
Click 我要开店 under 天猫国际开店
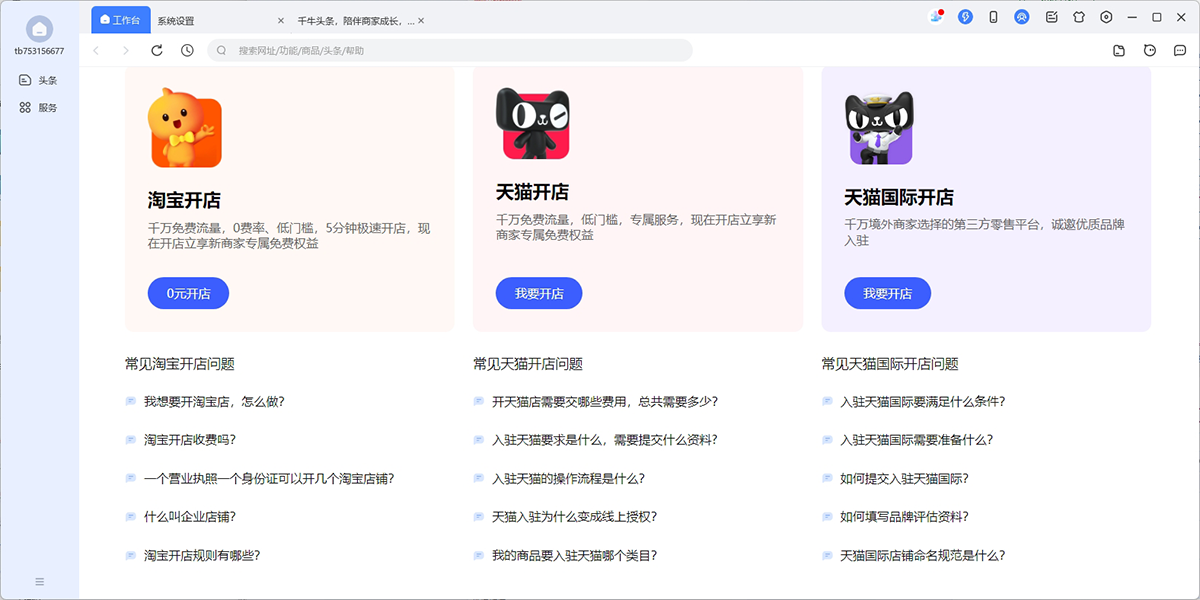click(x=887, y=293)
